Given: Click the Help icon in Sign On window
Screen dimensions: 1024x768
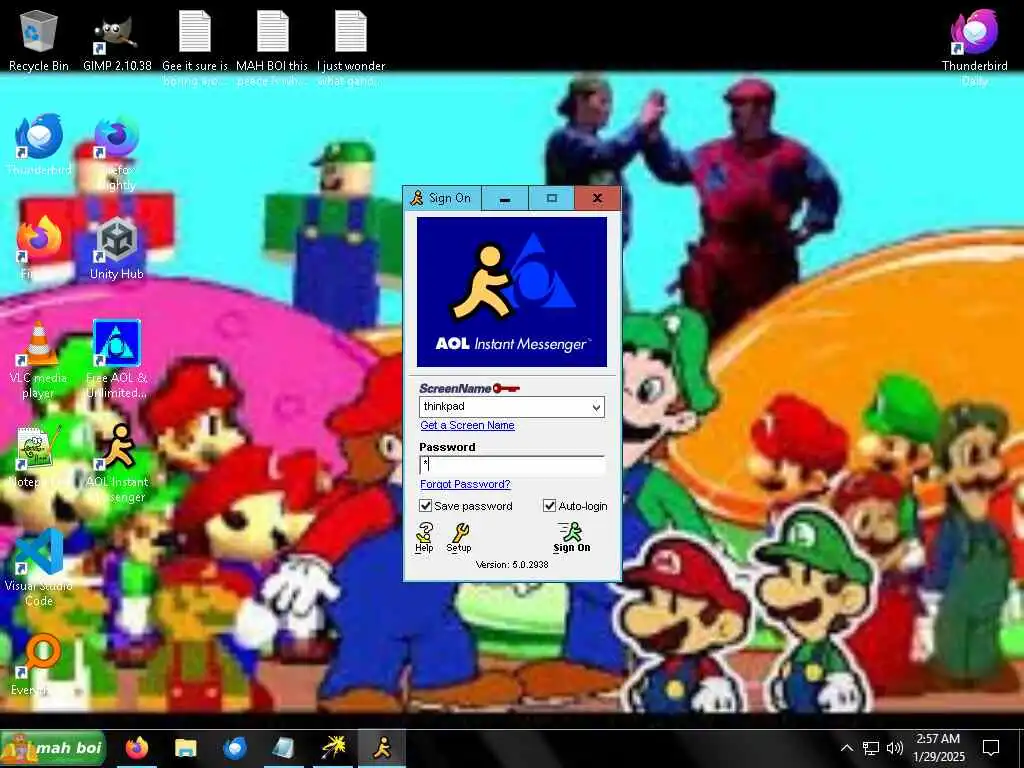Looking at the screenshot, I should [x=424, y=537].
